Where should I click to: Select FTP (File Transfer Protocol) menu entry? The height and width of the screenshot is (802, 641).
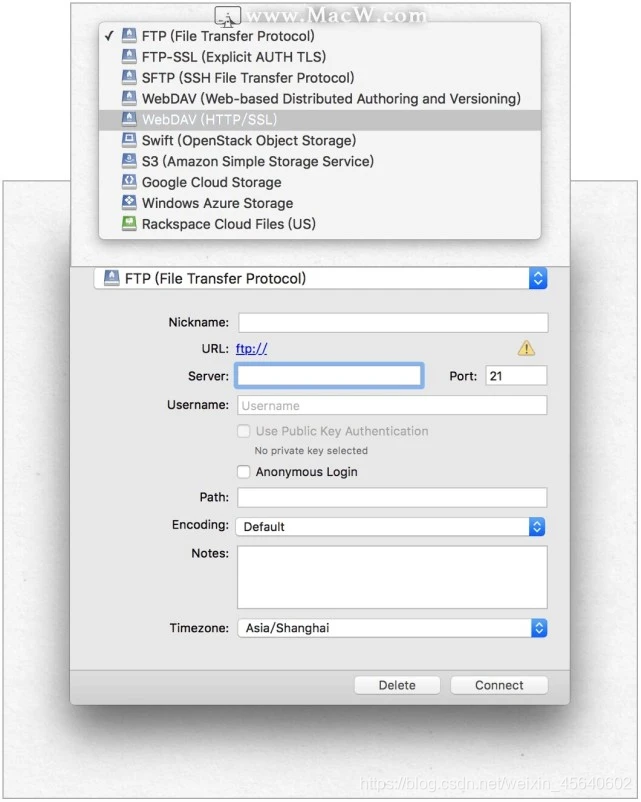coord(320,36)
